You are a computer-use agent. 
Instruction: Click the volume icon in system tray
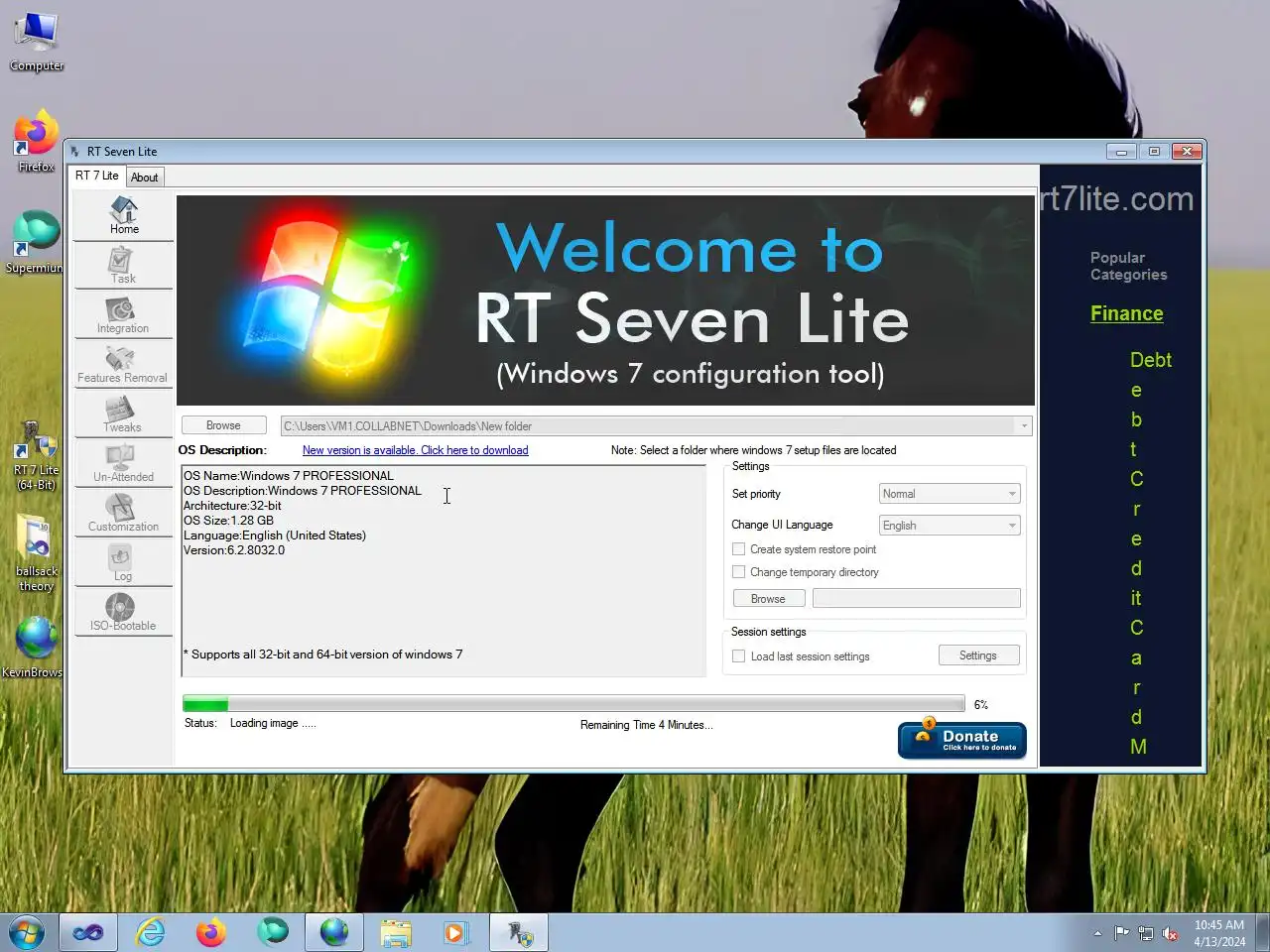(1171, 933)
